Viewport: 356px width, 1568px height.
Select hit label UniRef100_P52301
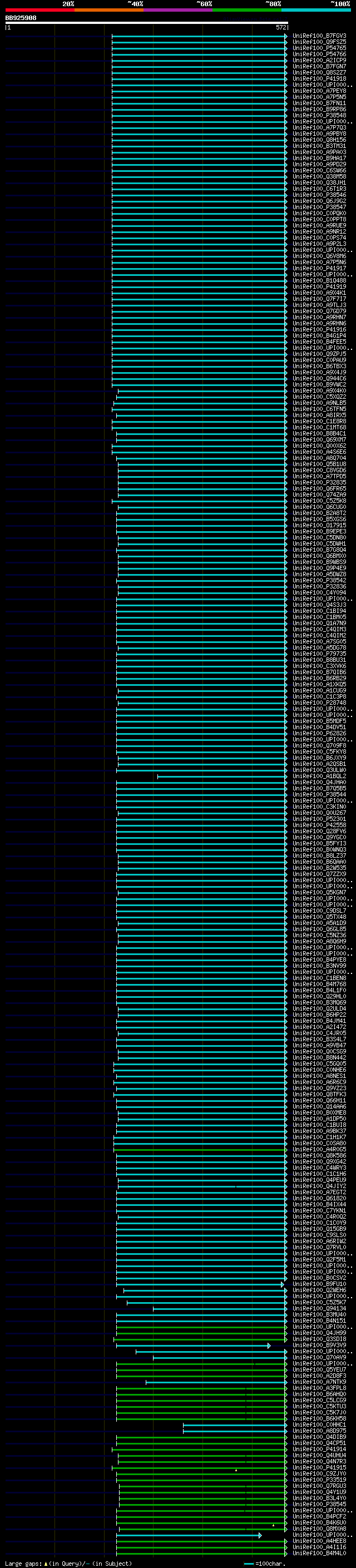point(319,819)
